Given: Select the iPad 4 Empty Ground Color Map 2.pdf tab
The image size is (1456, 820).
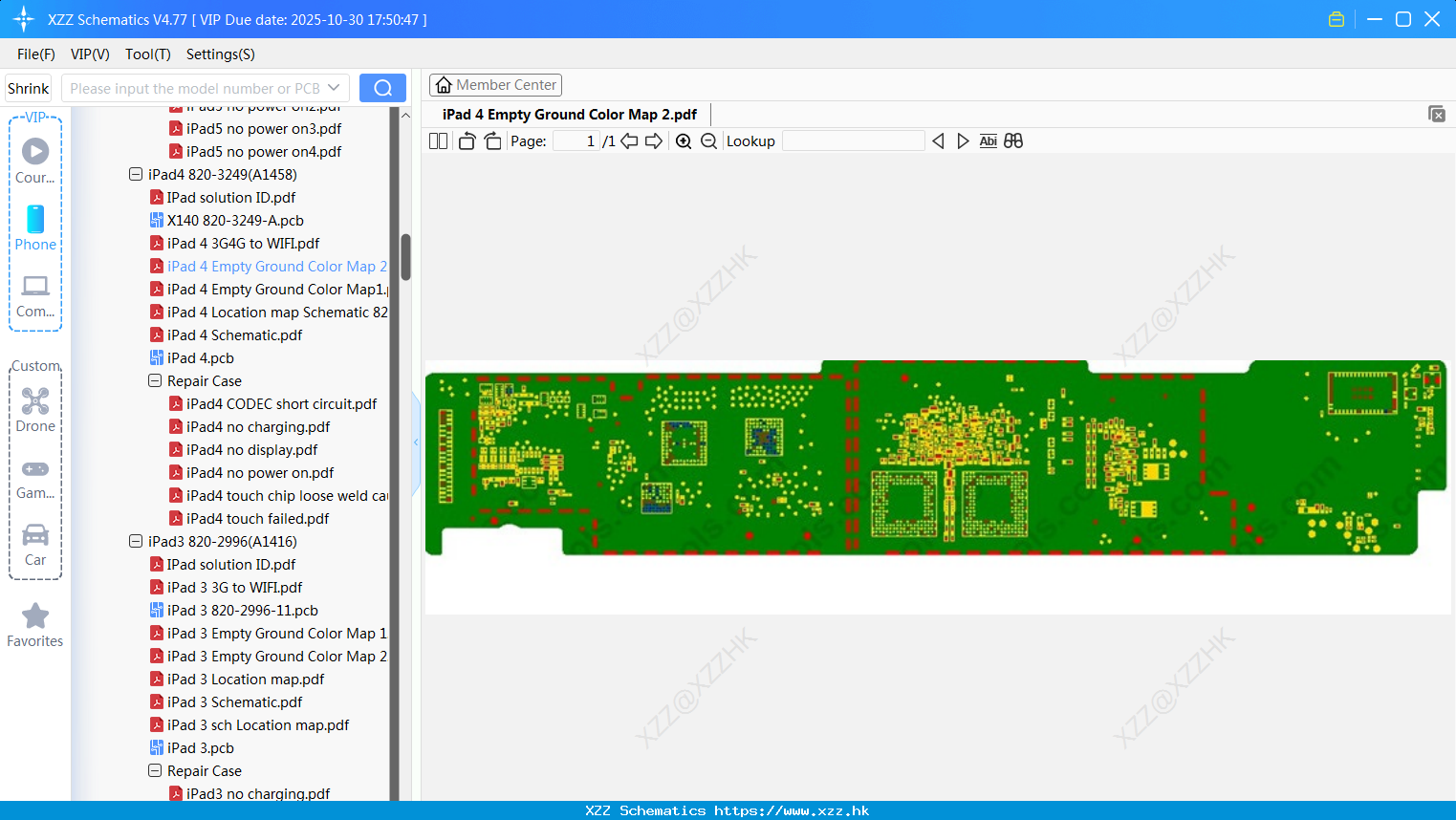Looking at the screenshot, I should (570, 115).
